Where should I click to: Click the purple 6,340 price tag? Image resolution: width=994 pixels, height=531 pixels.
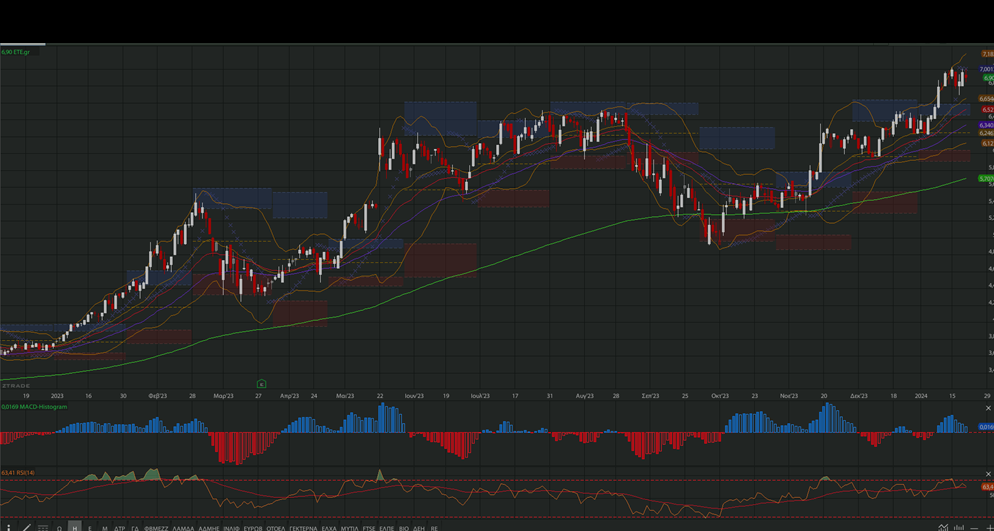[x=986, y=125]
